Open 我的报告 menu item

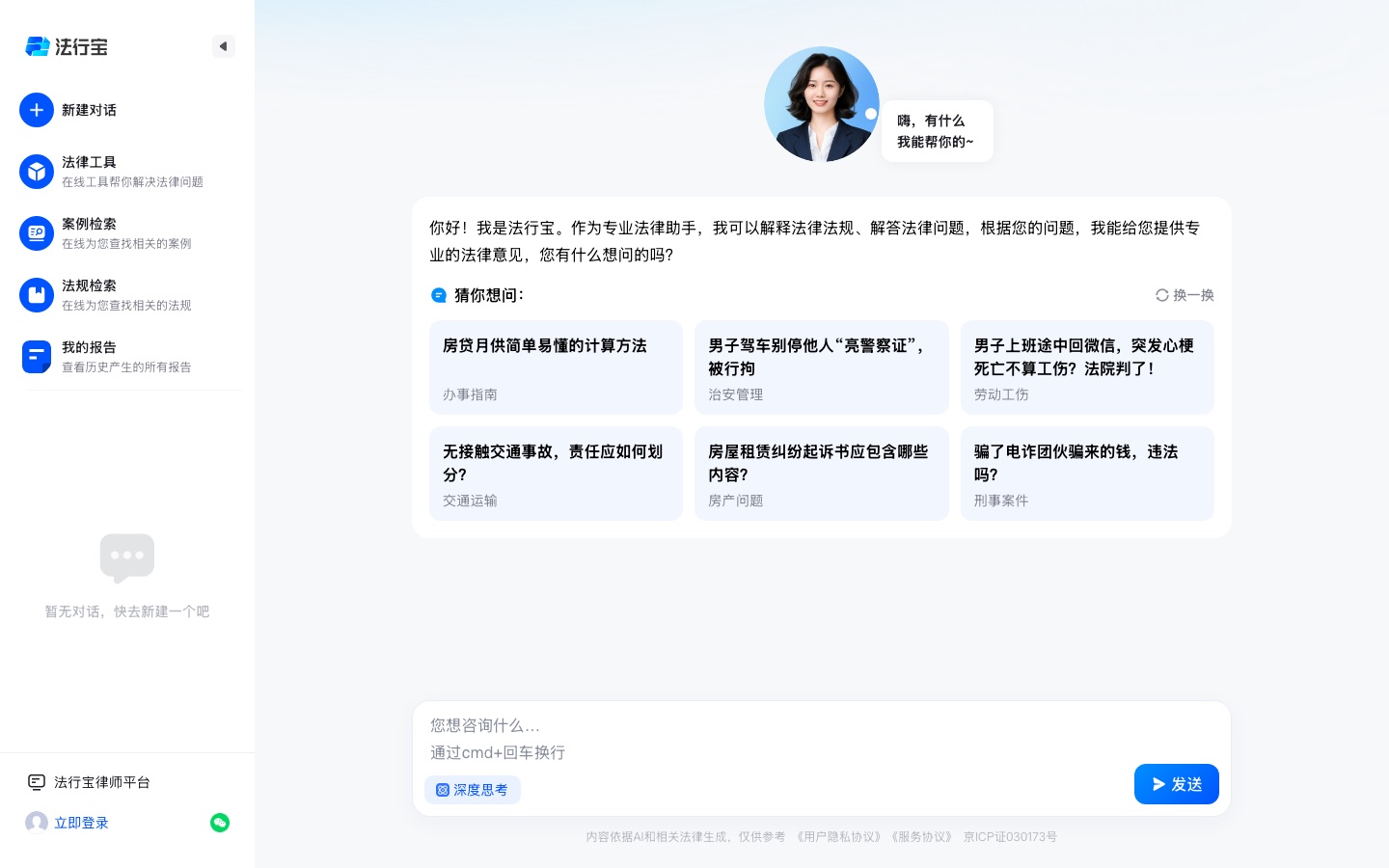(x=127, y=357)
